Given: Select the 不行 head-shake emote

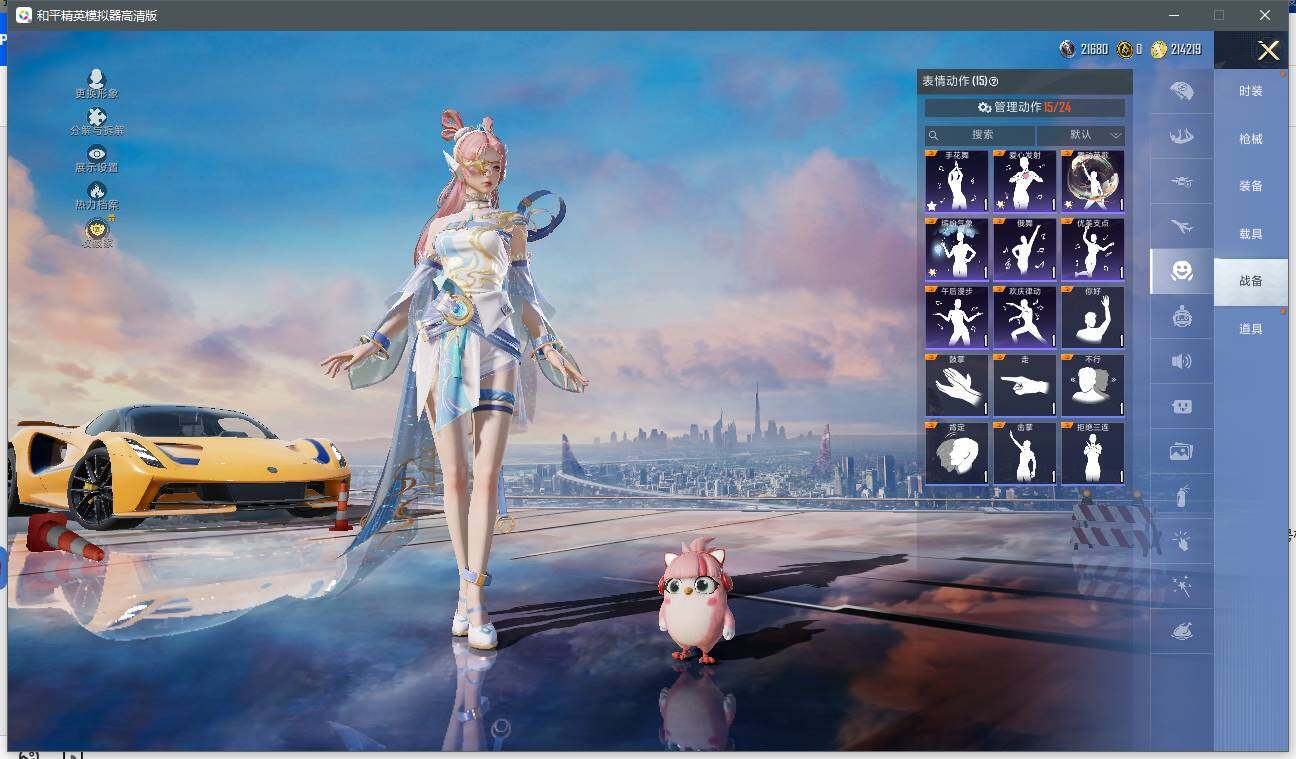Looking at the screenshot, I should click(x=1093, y=385).
